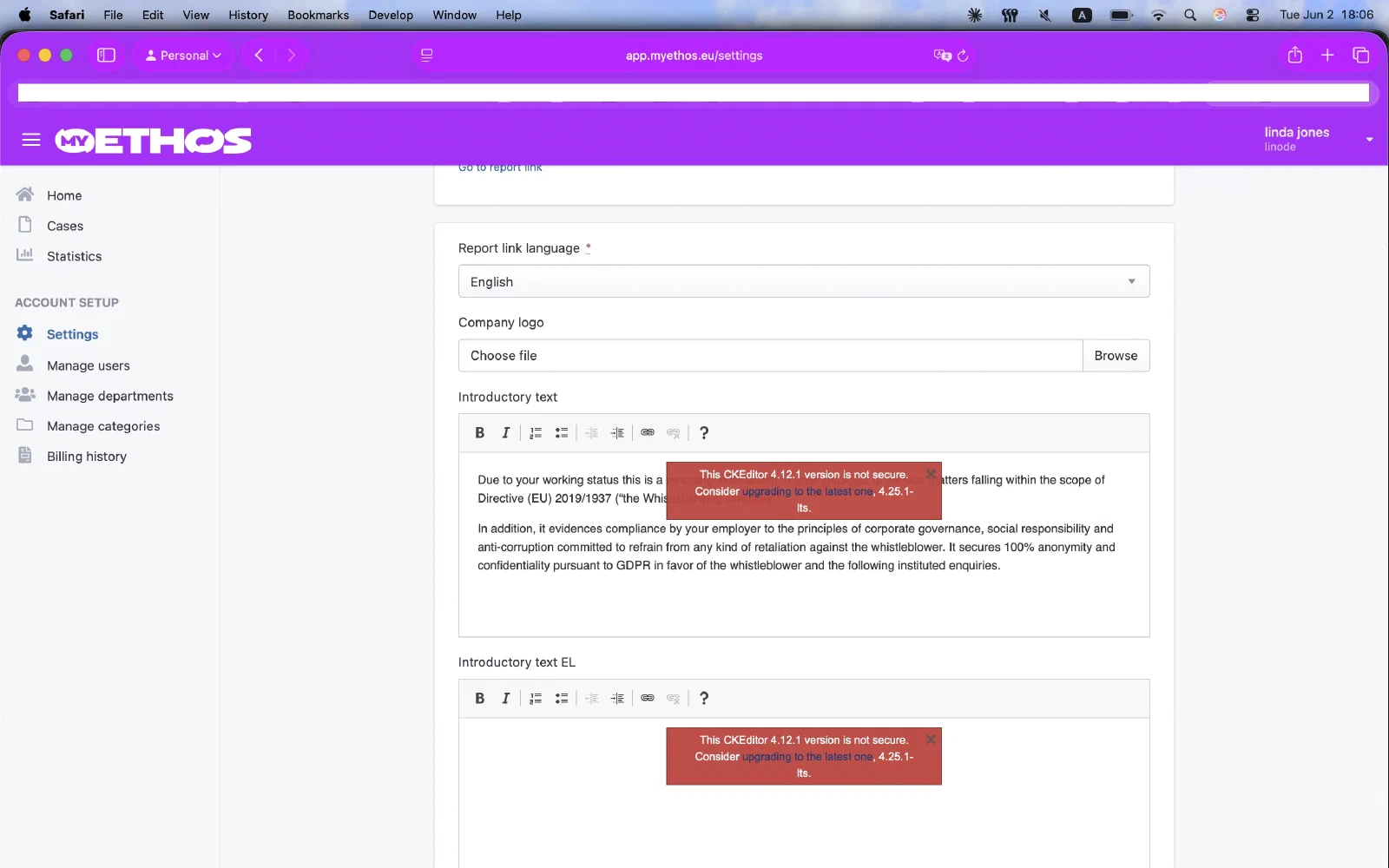Open new Safari tab
1389x868 pixels.
tap(1327, 56)
